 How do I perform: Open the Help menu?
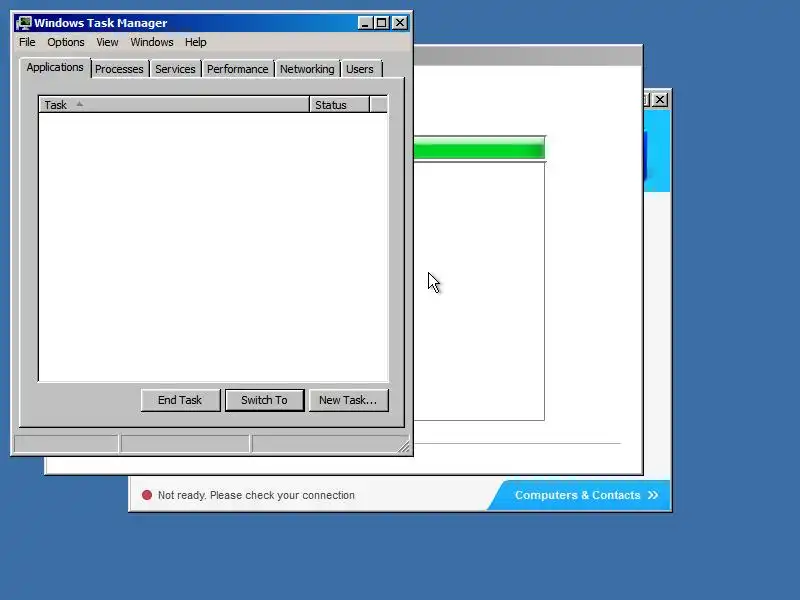195,42
